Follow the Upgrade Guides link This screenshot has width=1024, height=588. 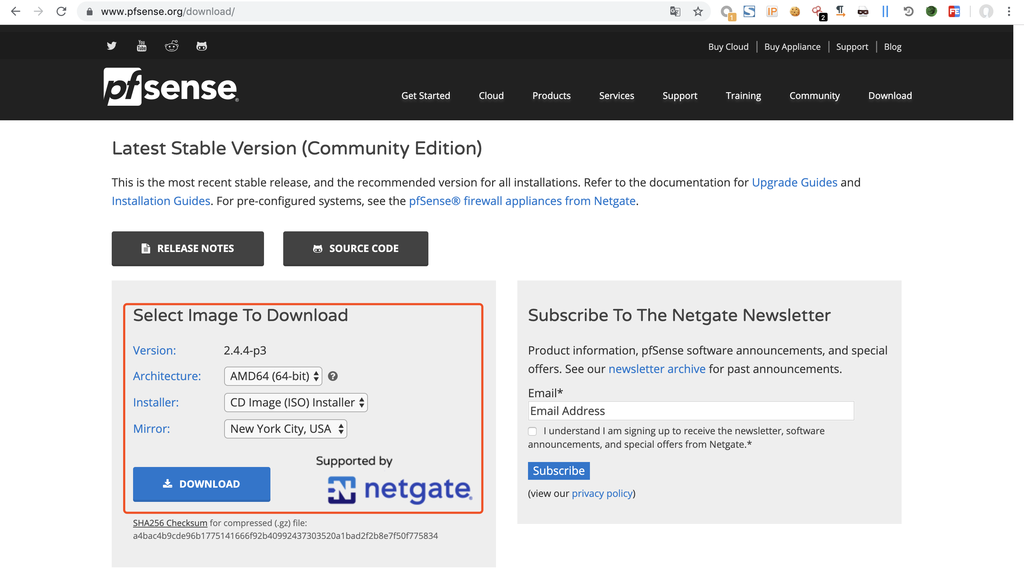(794, 183)
